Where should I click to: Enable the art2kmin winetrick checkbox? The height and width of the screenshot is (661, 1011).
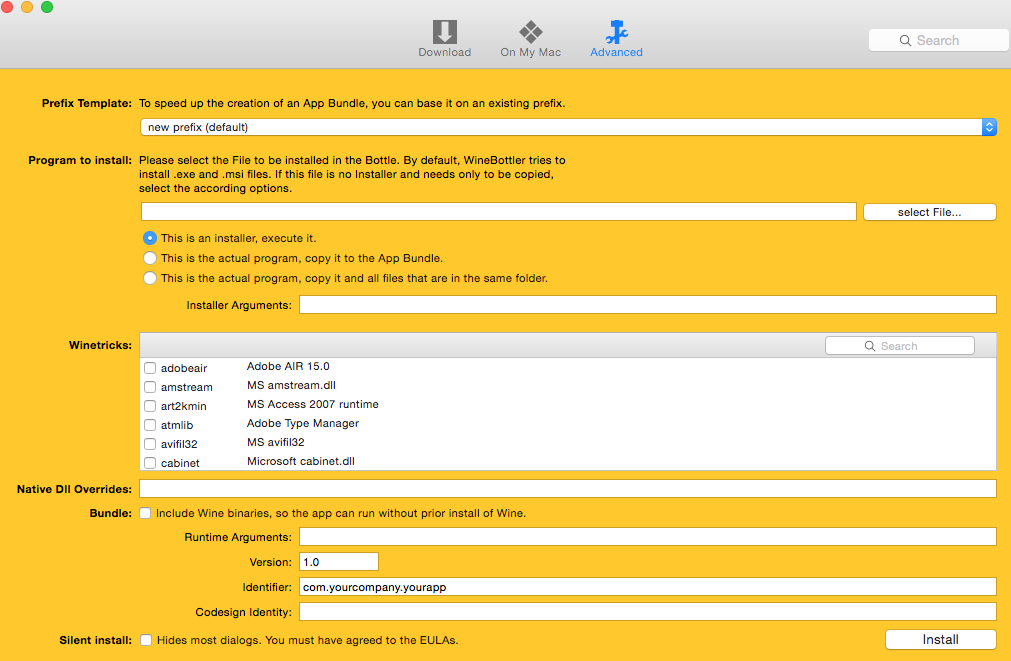coord(150,406)
